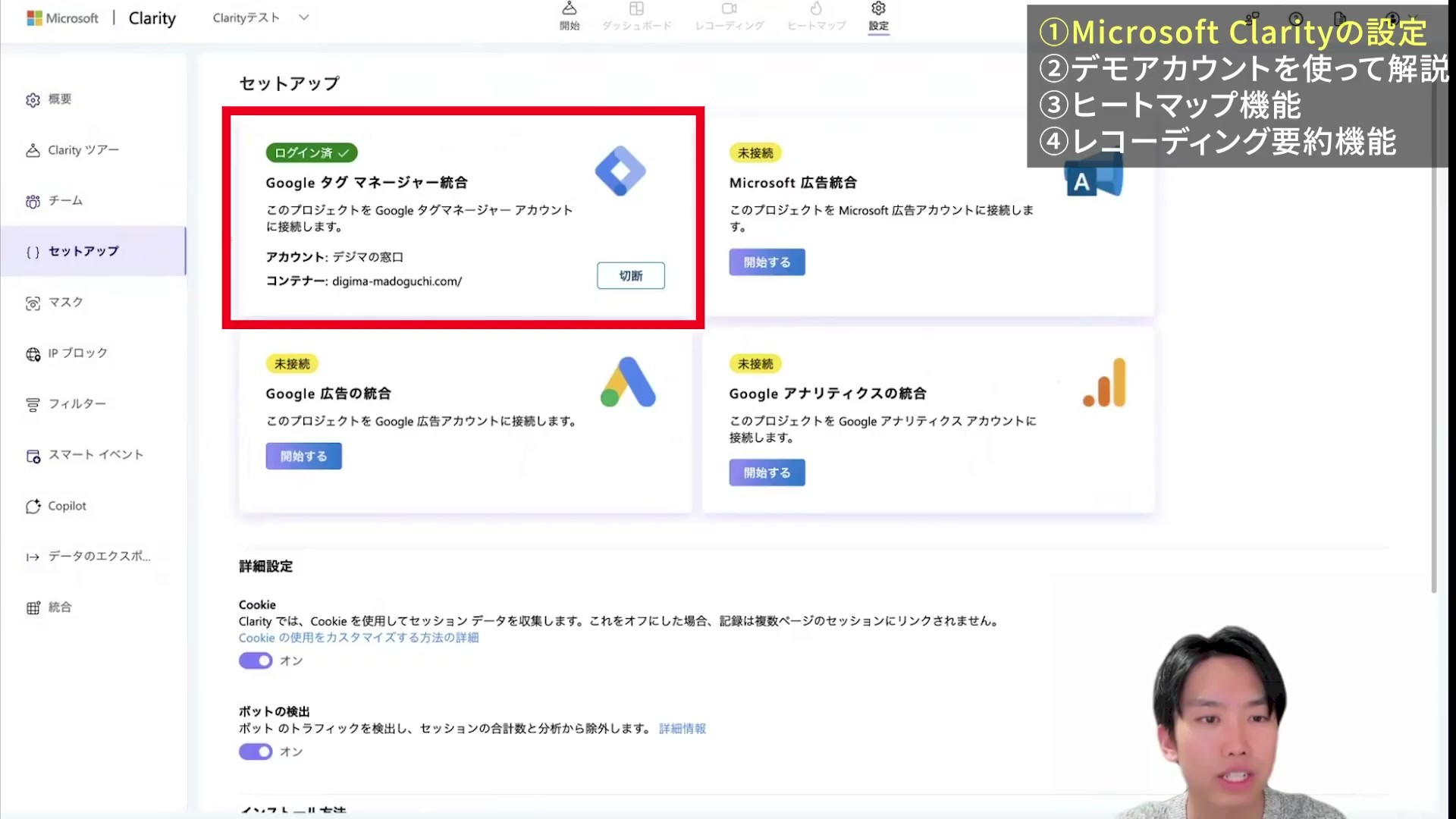Click the Clarity brand name
Viewport: 1456px width, 819px height.
[x=152, y=18]
